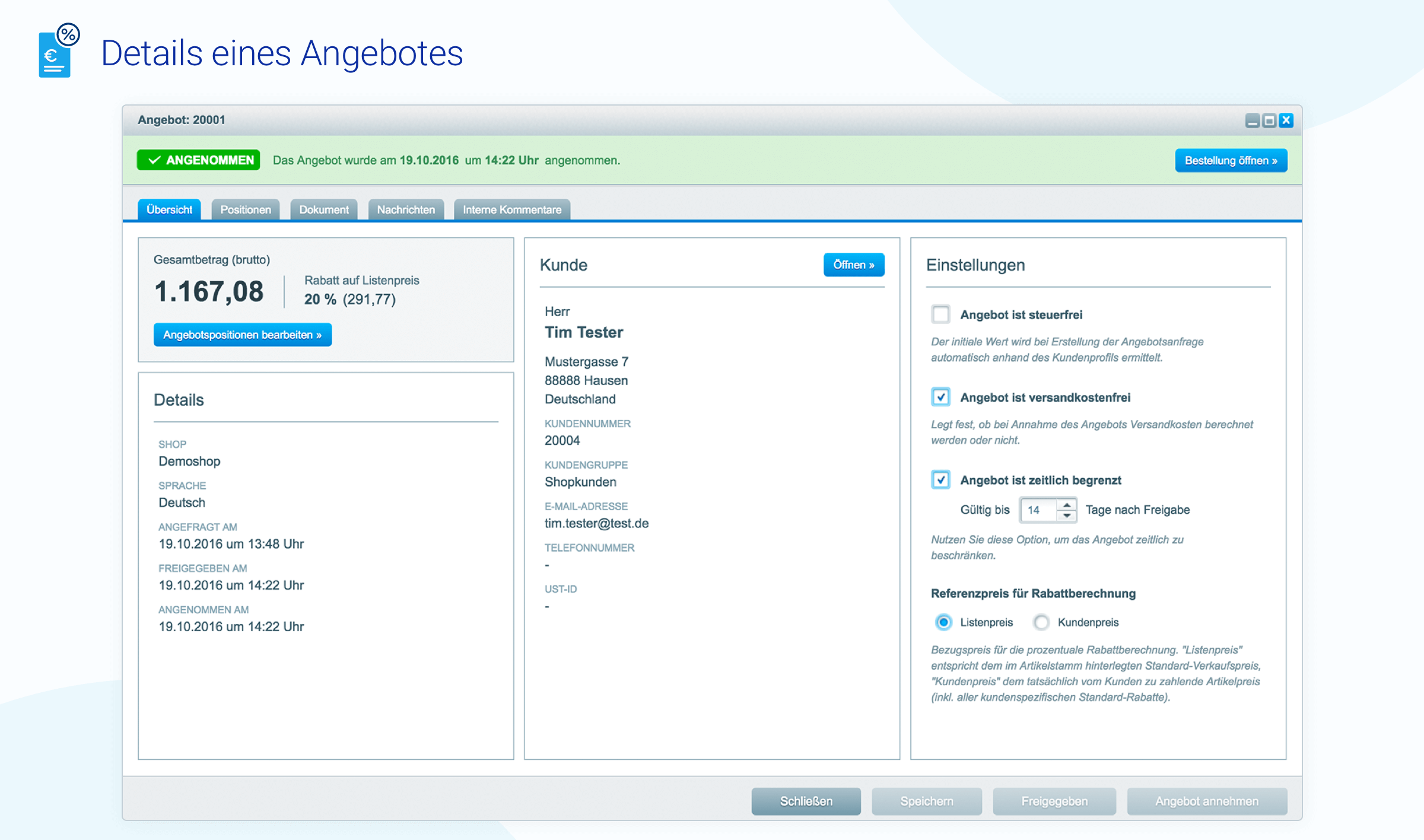
Task: Open the Dokument tab
Action: tap(324, 209)
